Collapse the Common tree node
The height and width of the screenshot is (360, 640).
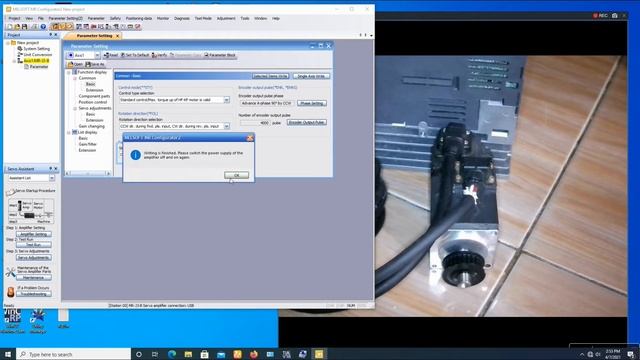[75, 78]
